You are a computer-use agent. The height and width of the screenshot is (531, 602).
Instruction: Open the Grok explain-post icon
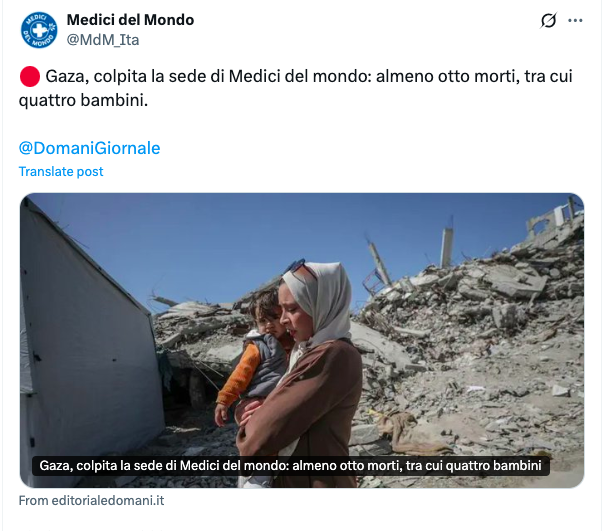548,21
